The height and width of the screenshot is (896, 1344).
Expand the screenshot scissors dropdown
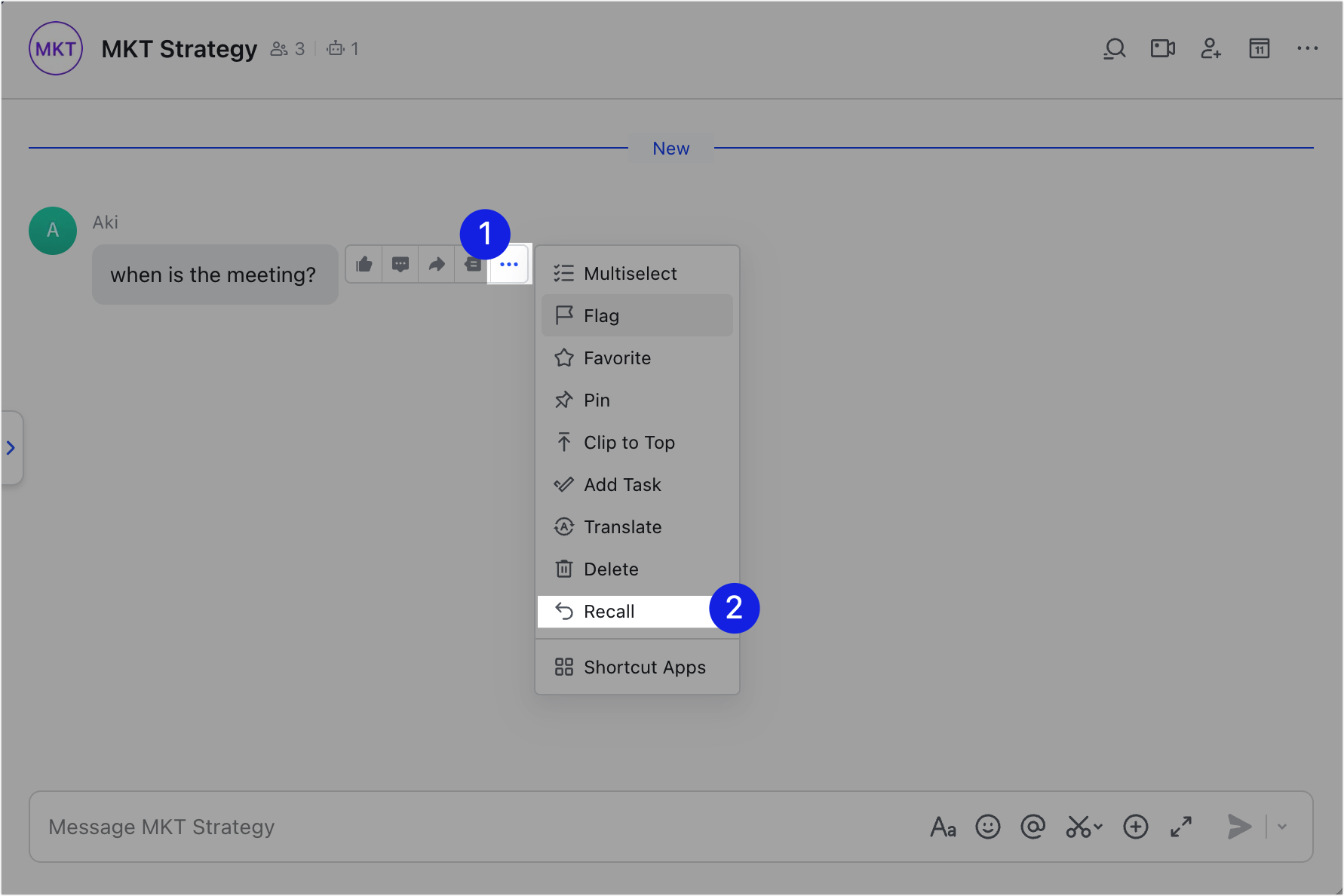tap(1098, 827)
